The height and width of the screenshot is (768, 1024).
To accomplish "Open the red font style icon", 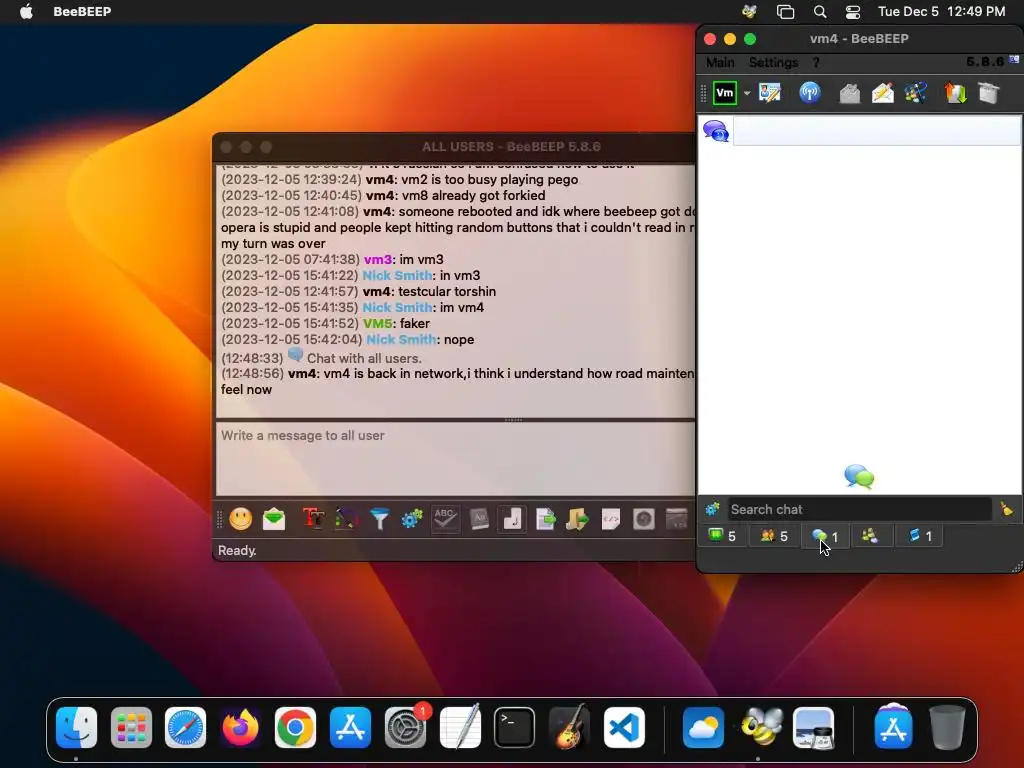I will [x=313, y=519].
